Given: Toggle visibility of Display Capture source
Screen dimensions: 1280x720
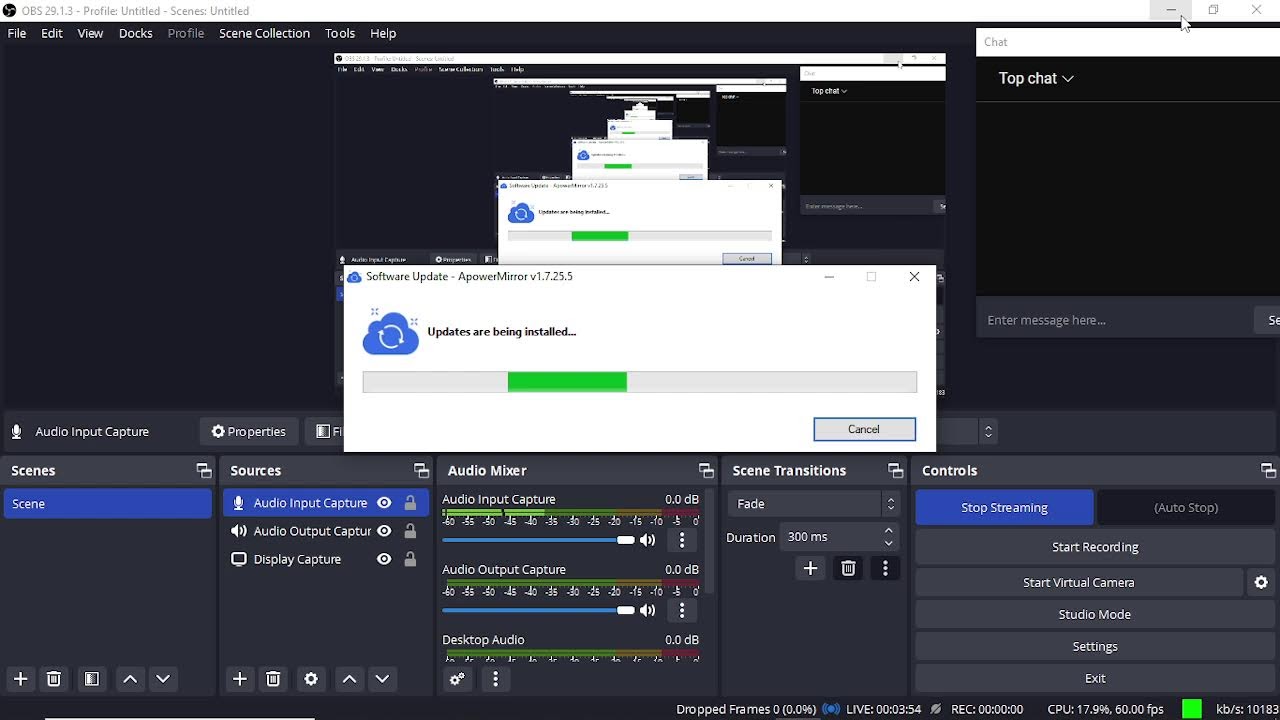Looking at the screenshot, I should [384, 559].
